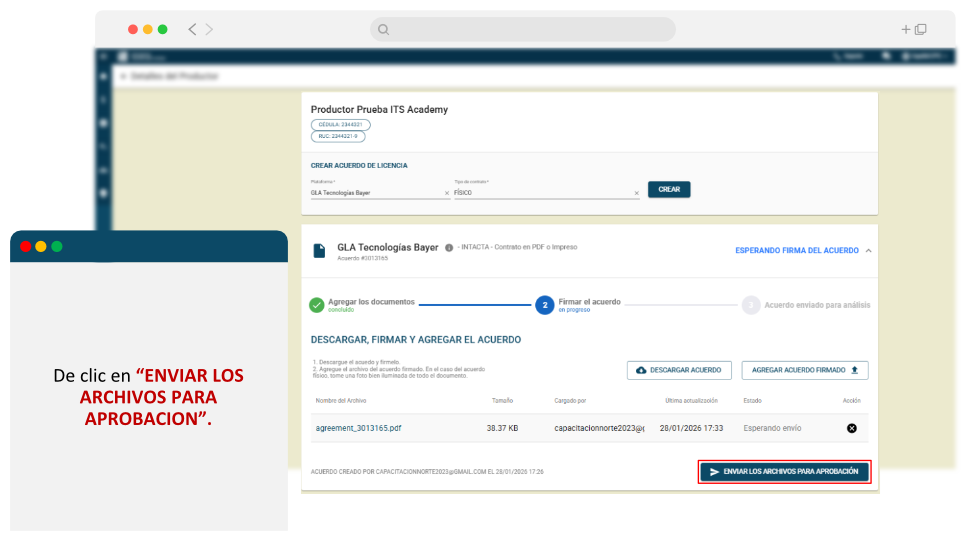Click the 28/01/2026 17:33 date cell
The image size is (961, 541).
click(691, 428)
